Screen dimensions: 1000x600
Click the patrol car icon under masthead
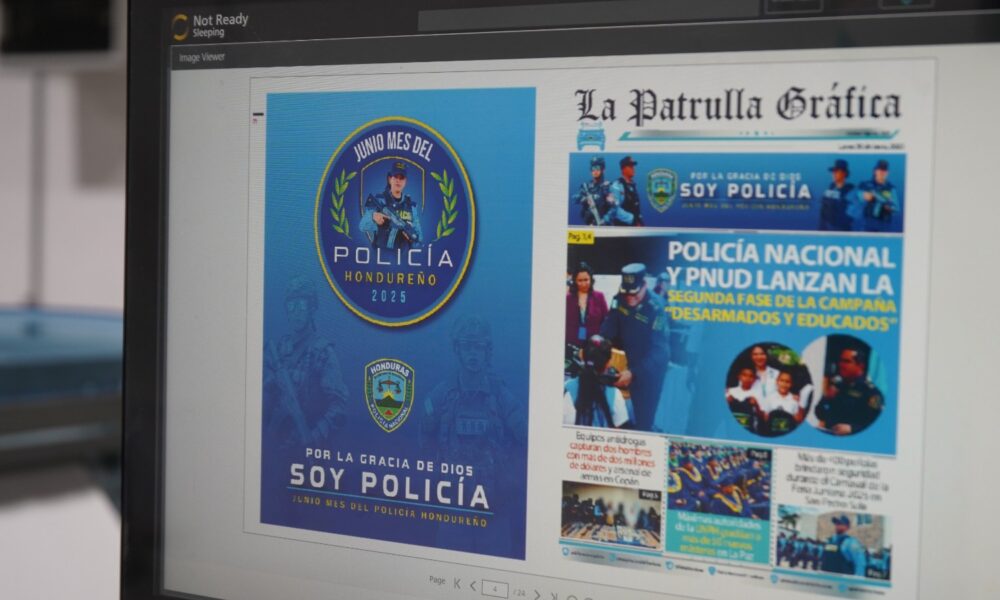click(591, 136)
